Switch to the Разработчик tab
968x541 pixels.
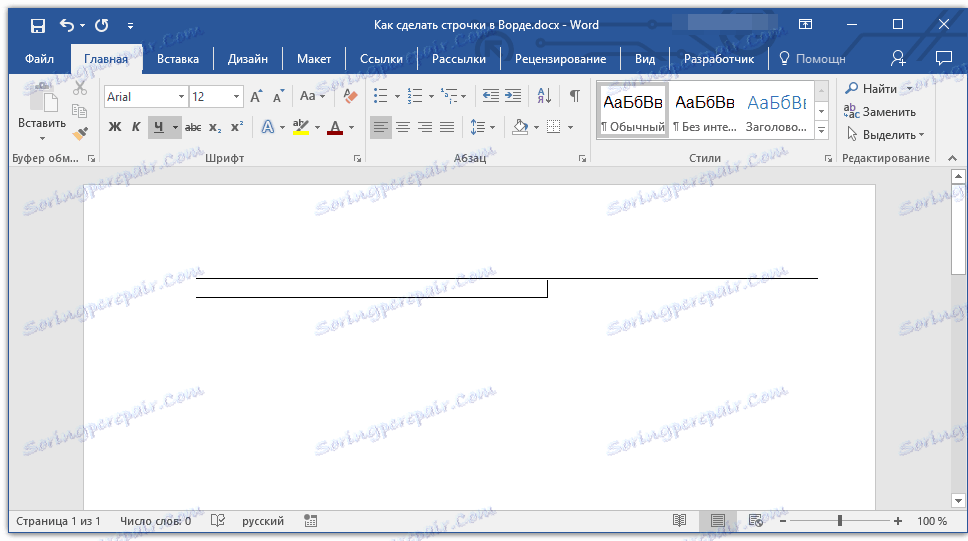pos(719,59)
